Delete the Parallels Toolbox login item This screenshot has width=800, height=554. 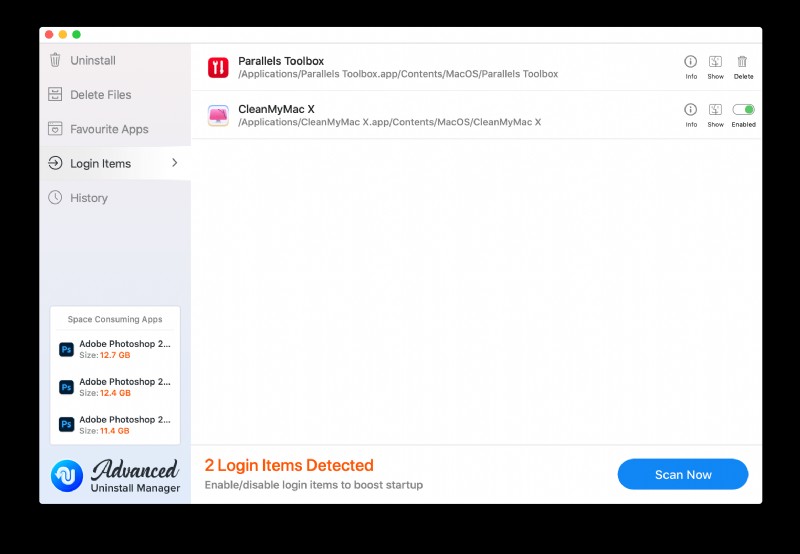pyautogui.click(x=743, y=67)
